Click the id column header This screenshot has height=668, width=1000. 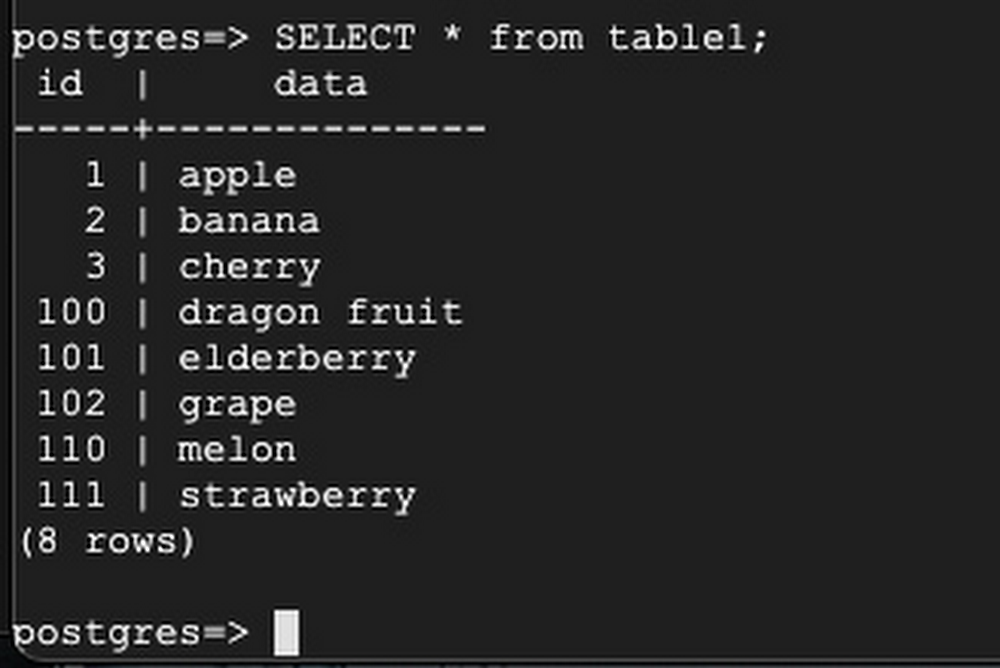tap(60, 83)
